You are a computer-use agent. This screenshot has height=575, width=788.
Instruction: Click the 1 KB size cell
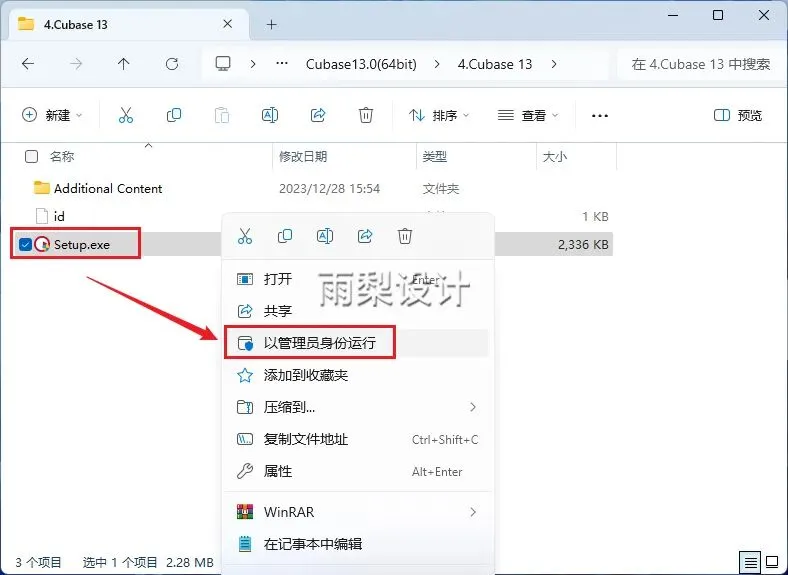(x=596, y=217)
